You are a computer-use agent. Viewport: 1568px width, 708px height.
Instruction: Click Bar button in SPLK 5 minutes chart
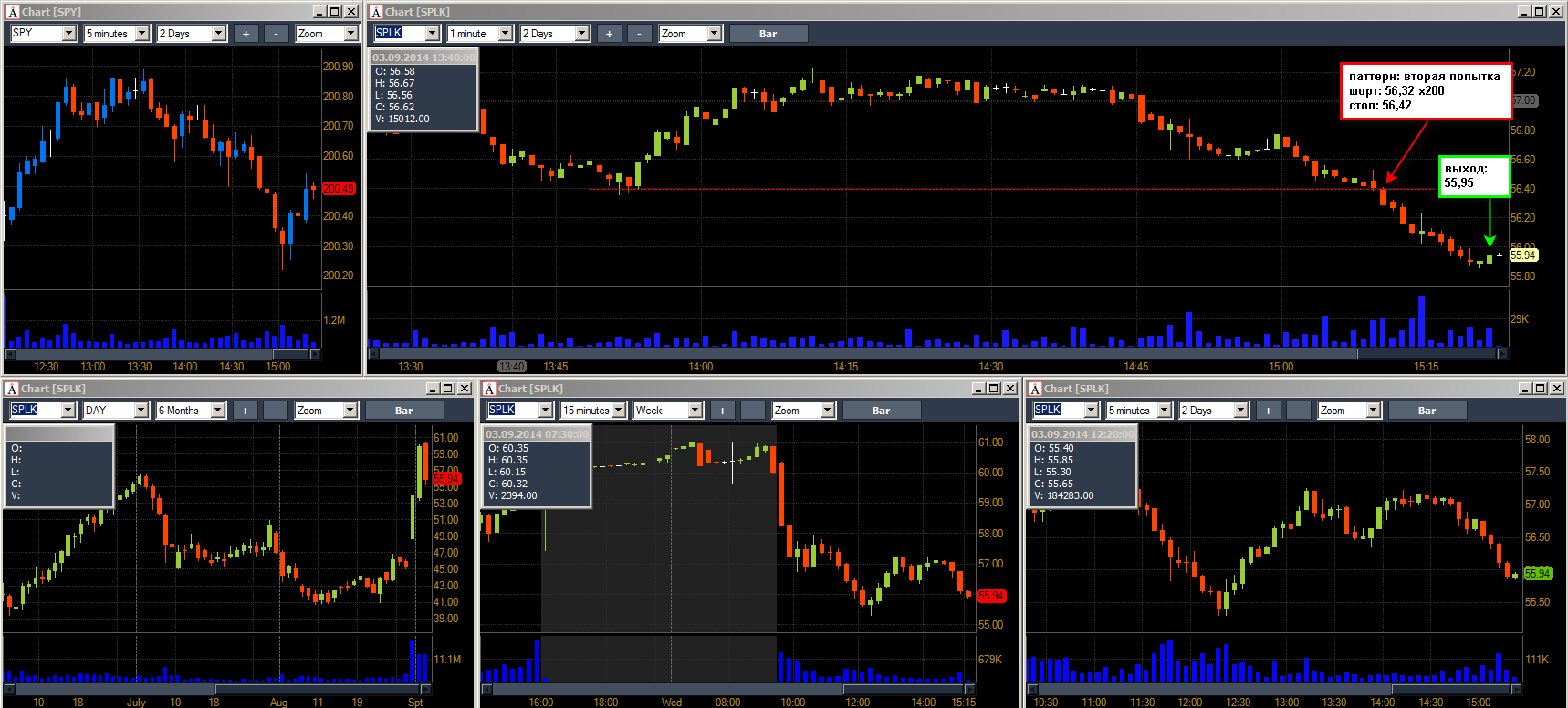[x=1427, y=411]
